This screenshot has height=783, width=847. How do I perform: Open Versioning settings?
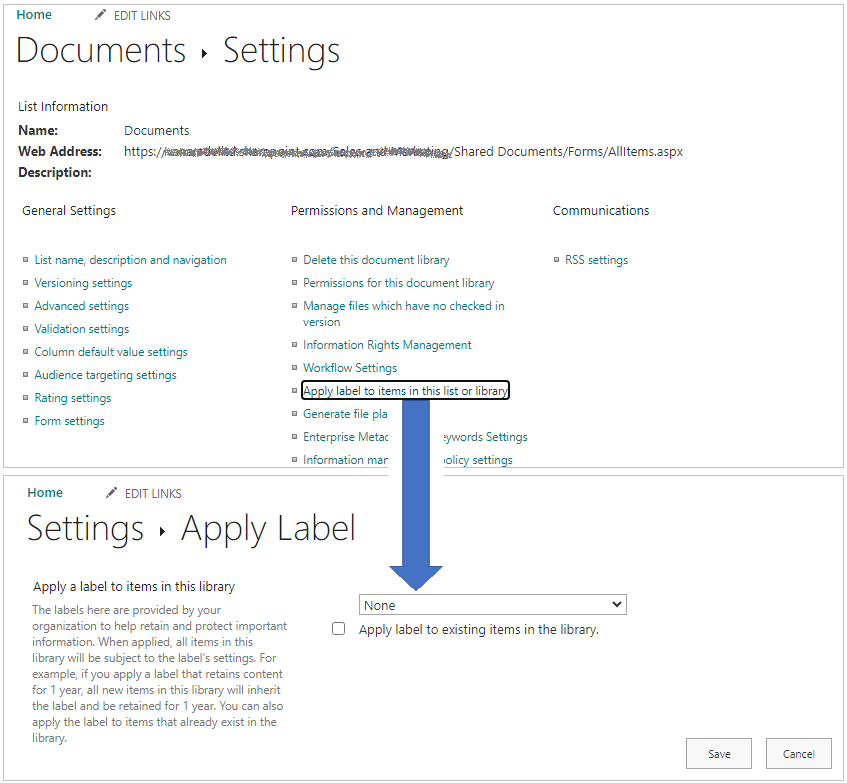(x=83, y=283)
